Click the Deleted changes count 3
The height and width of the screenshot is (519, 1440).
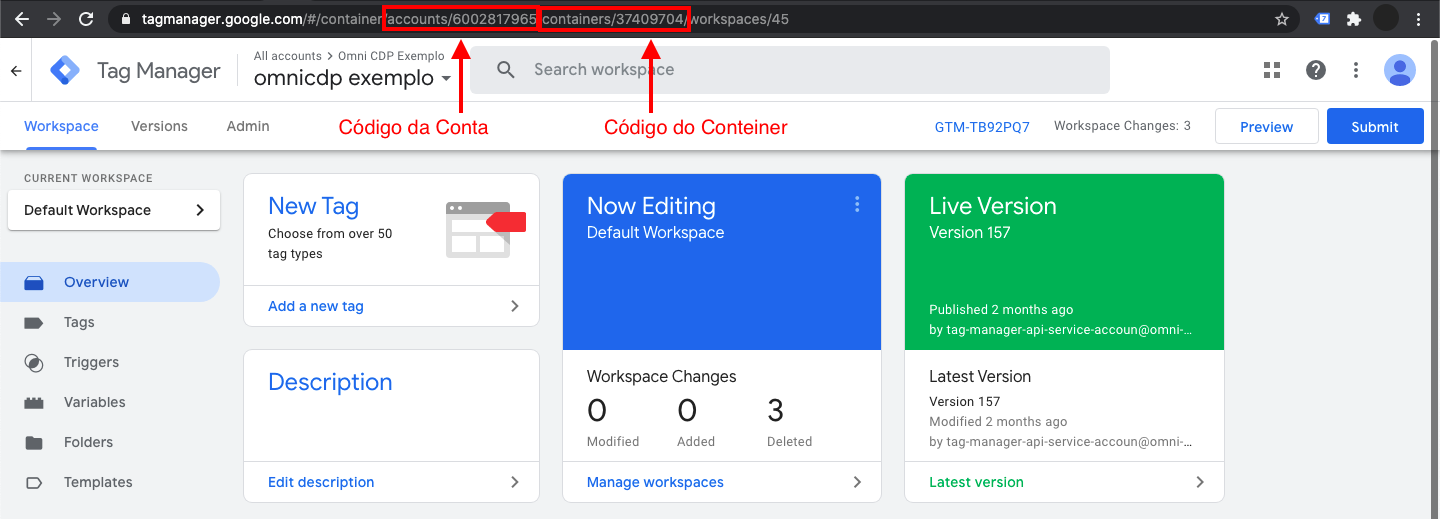click(775, 410)
